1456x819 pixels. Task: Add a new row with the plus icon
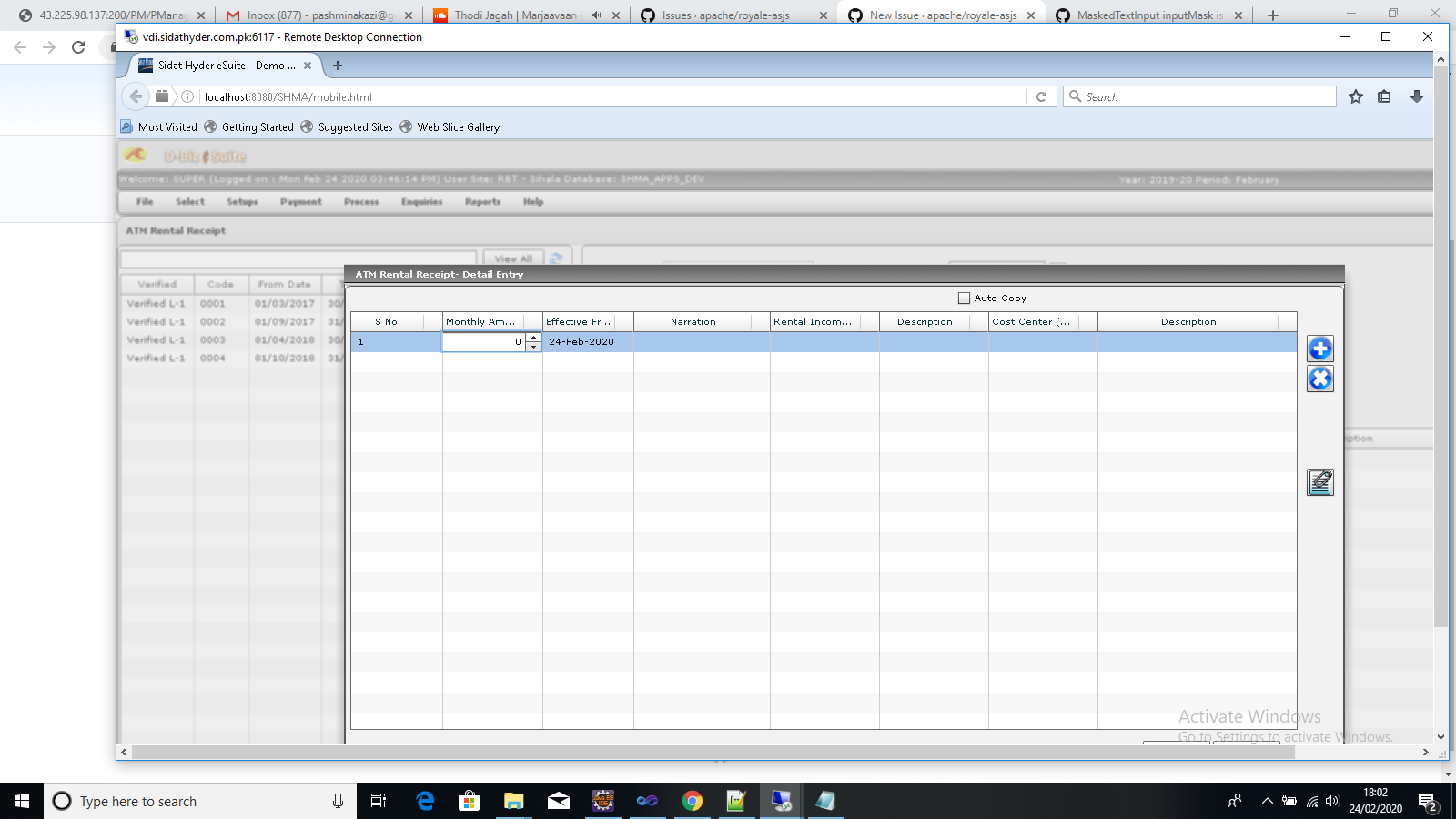pyautogui.click(x=1320, y=349)
